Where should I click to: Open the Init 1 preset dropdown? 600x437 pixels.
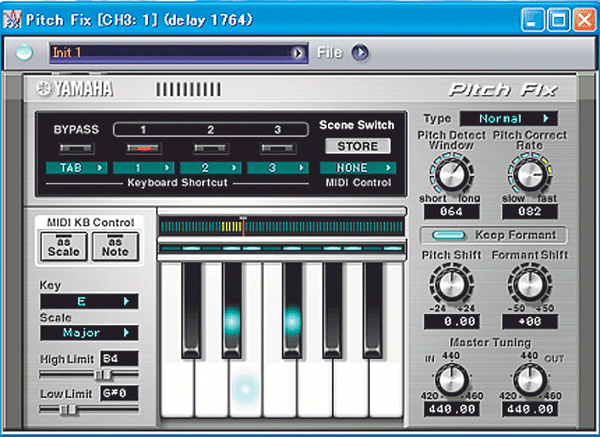pyautogui.click(x=179, y=53)
